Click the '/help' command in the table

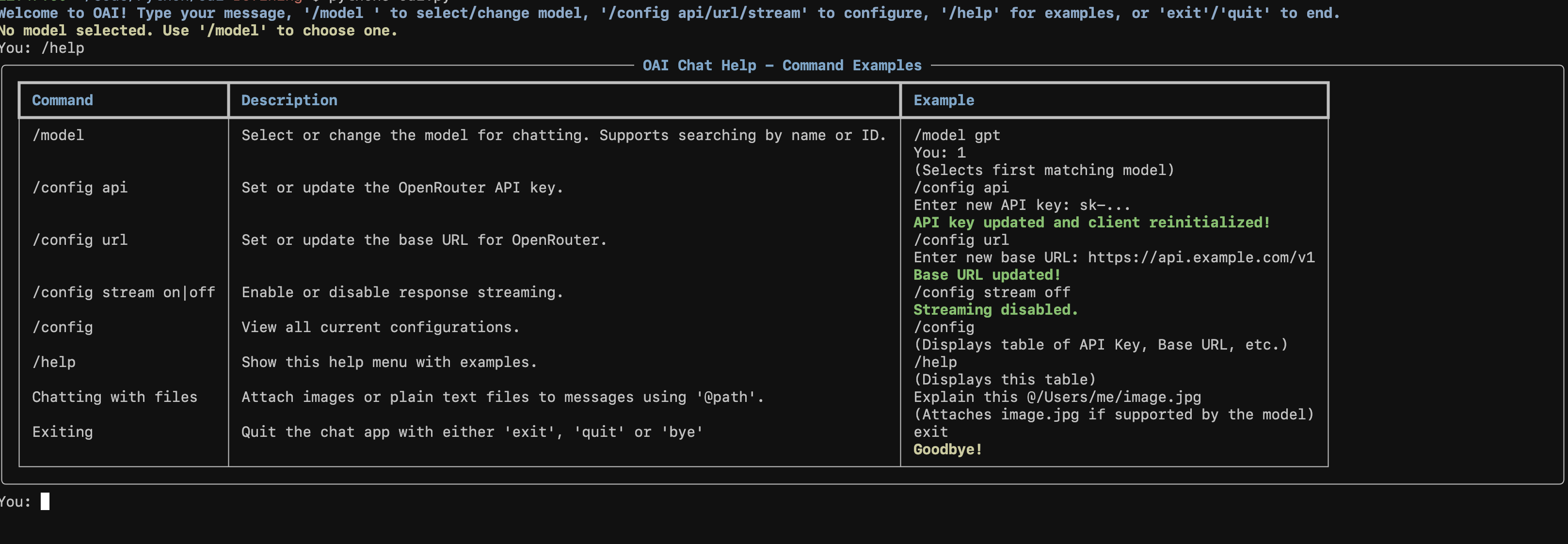(54, 362)
